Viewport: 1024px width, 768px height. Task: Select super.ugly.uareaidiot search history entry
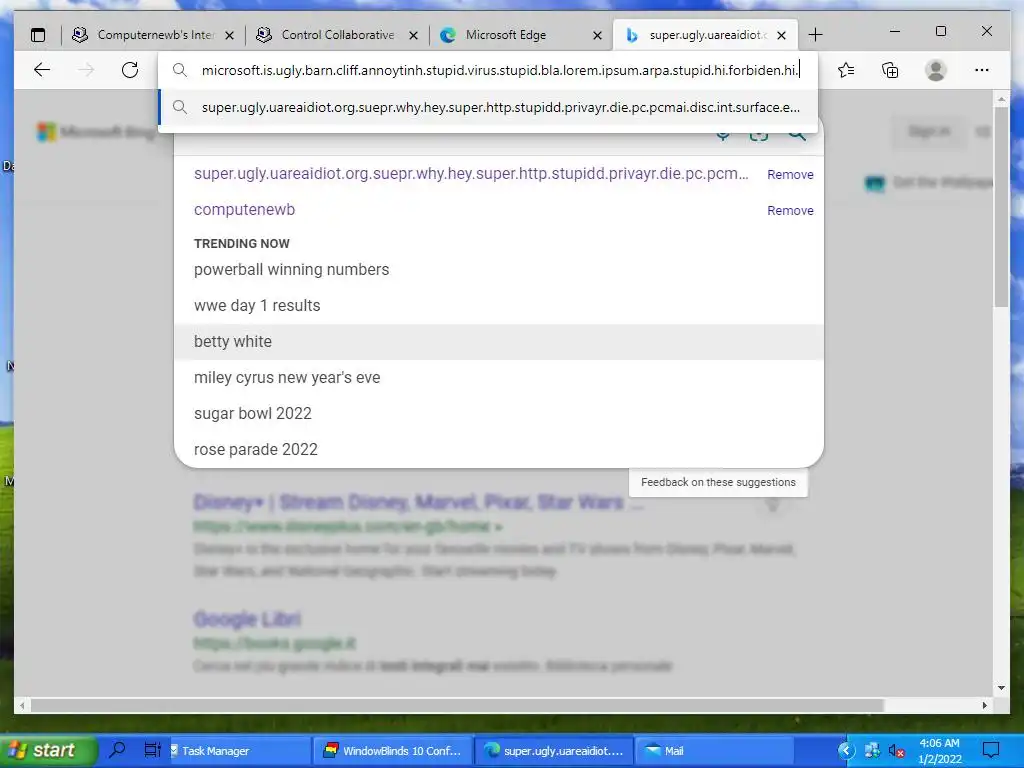(x=471, y=174)
